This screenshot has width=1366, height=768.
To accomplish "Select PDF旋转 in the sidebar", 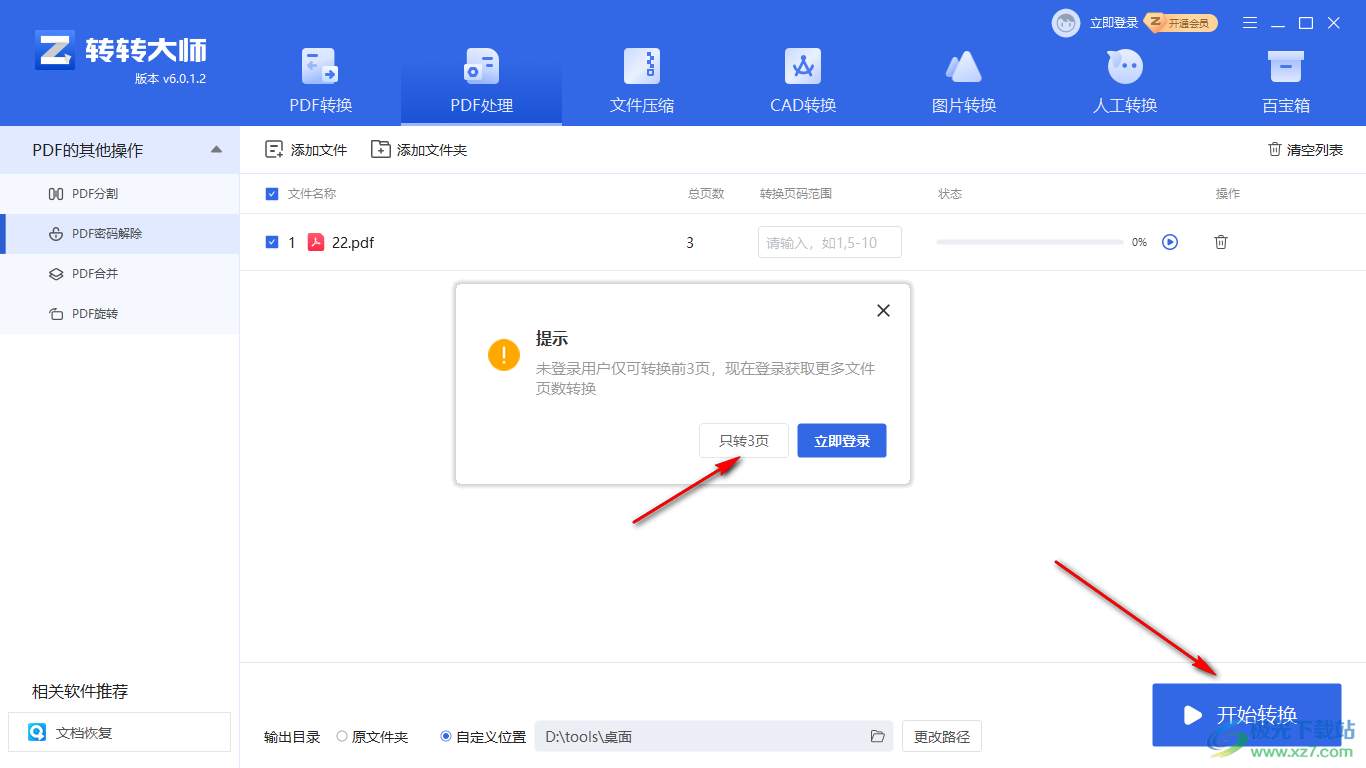I will click(120, 314).
